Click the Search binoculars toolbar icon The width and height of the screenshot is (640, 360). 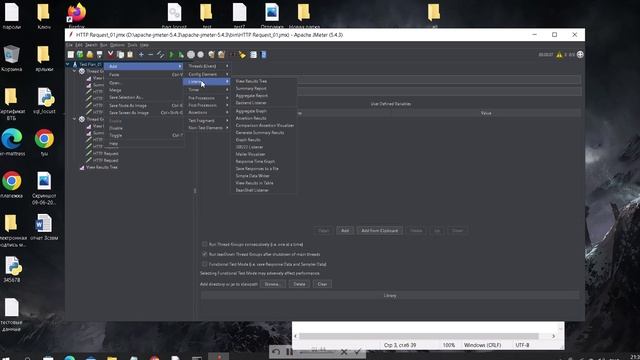tap(233, 55)
